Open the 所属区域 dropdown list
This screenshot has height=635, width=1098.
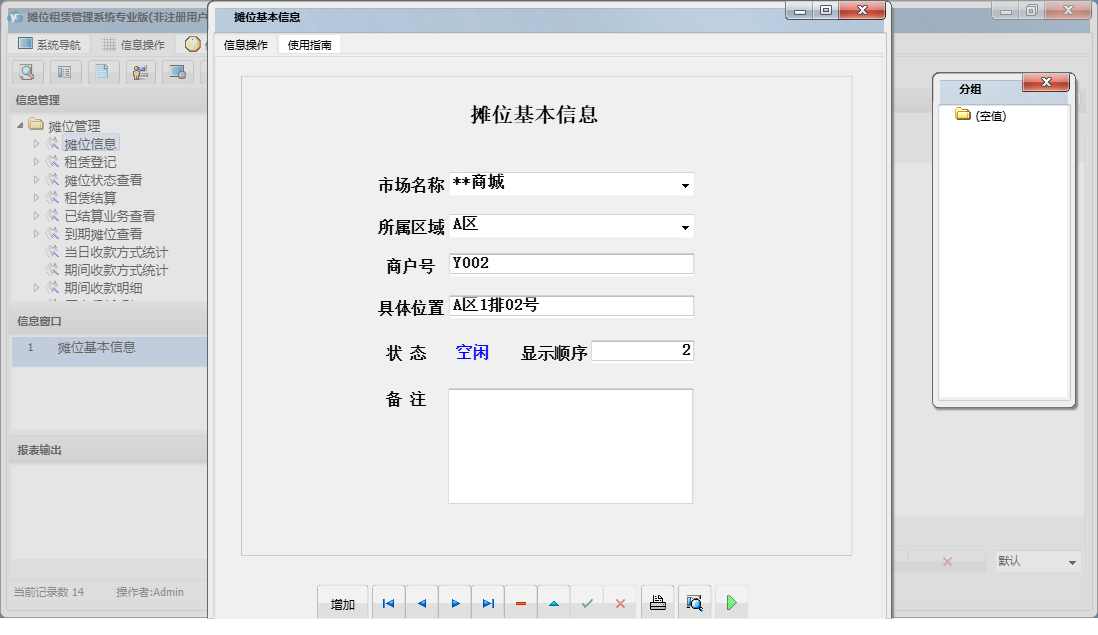pos(685,227)
